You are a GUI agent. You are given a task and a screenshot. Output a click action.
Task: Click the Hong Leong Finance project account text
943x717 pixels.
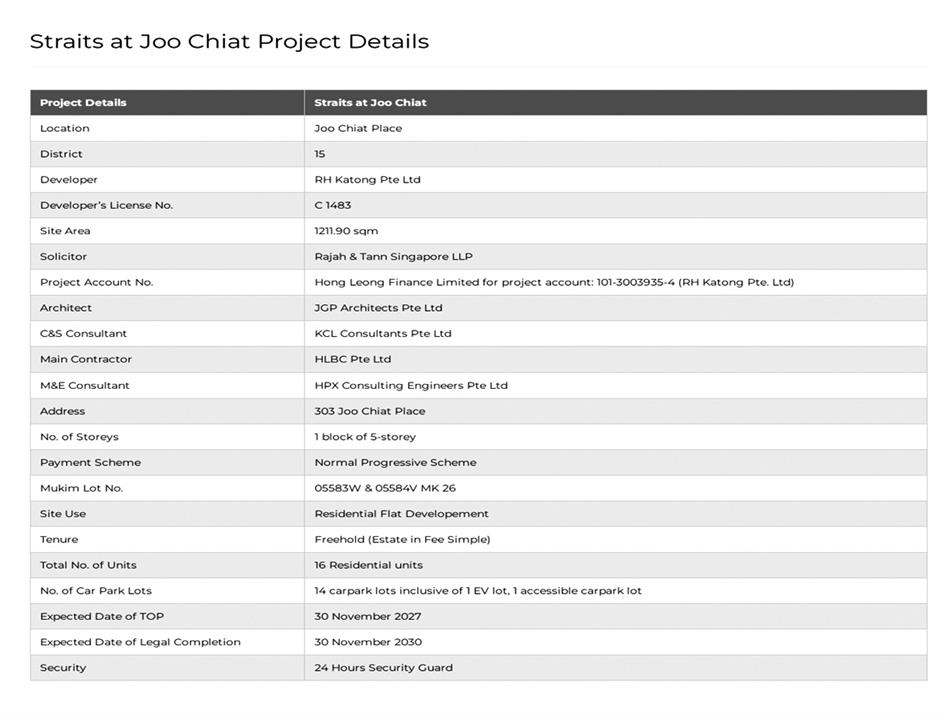tap(553, 282)
